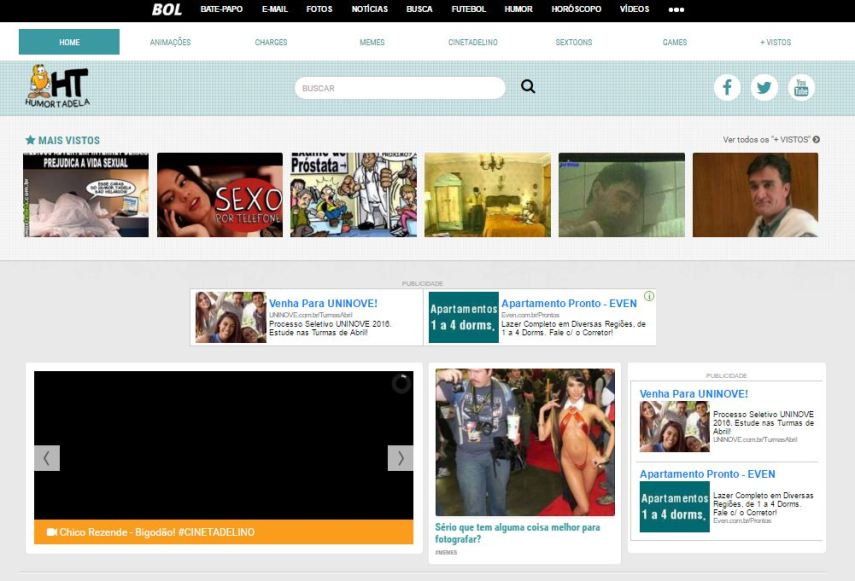
Task: Select the Games tab
Action: (674, 42)
